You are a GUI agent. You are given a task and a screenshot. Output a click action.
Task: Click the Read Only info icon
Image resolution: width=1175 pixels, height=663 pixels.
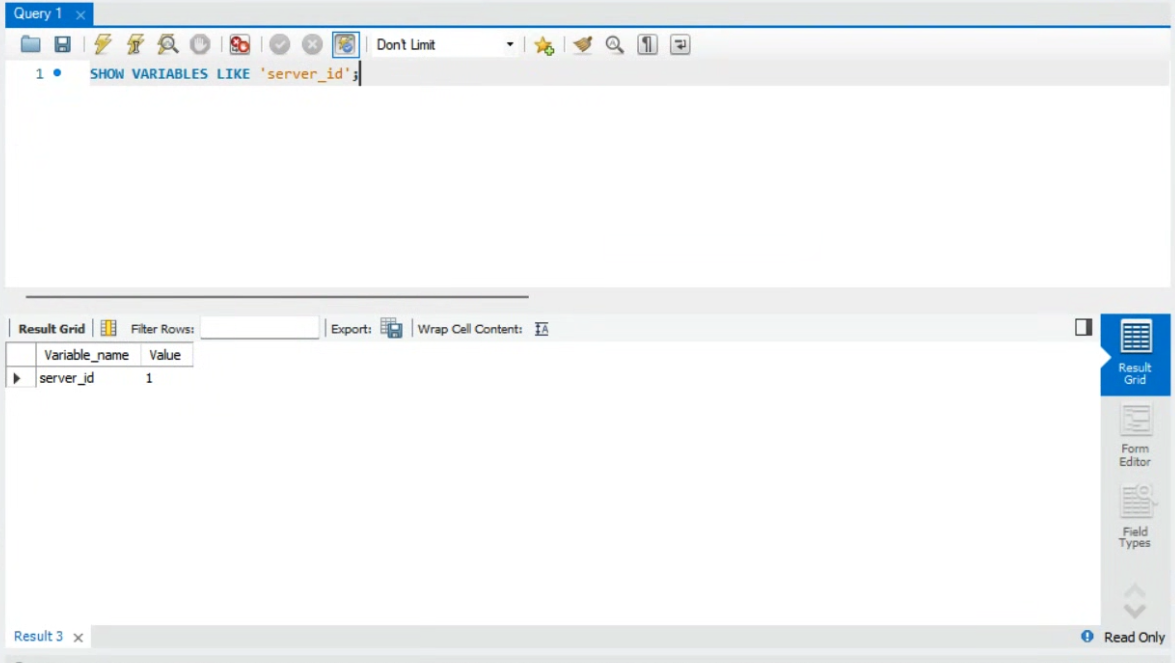[1087, 636]
